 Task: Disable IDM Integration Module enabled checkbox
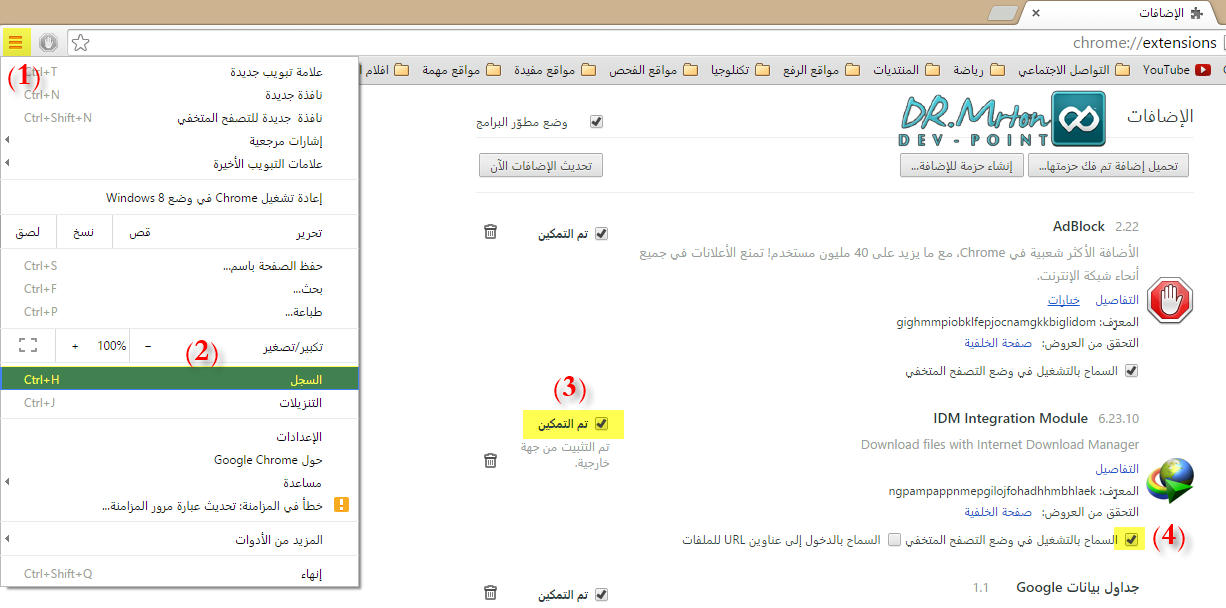[601, 424]
